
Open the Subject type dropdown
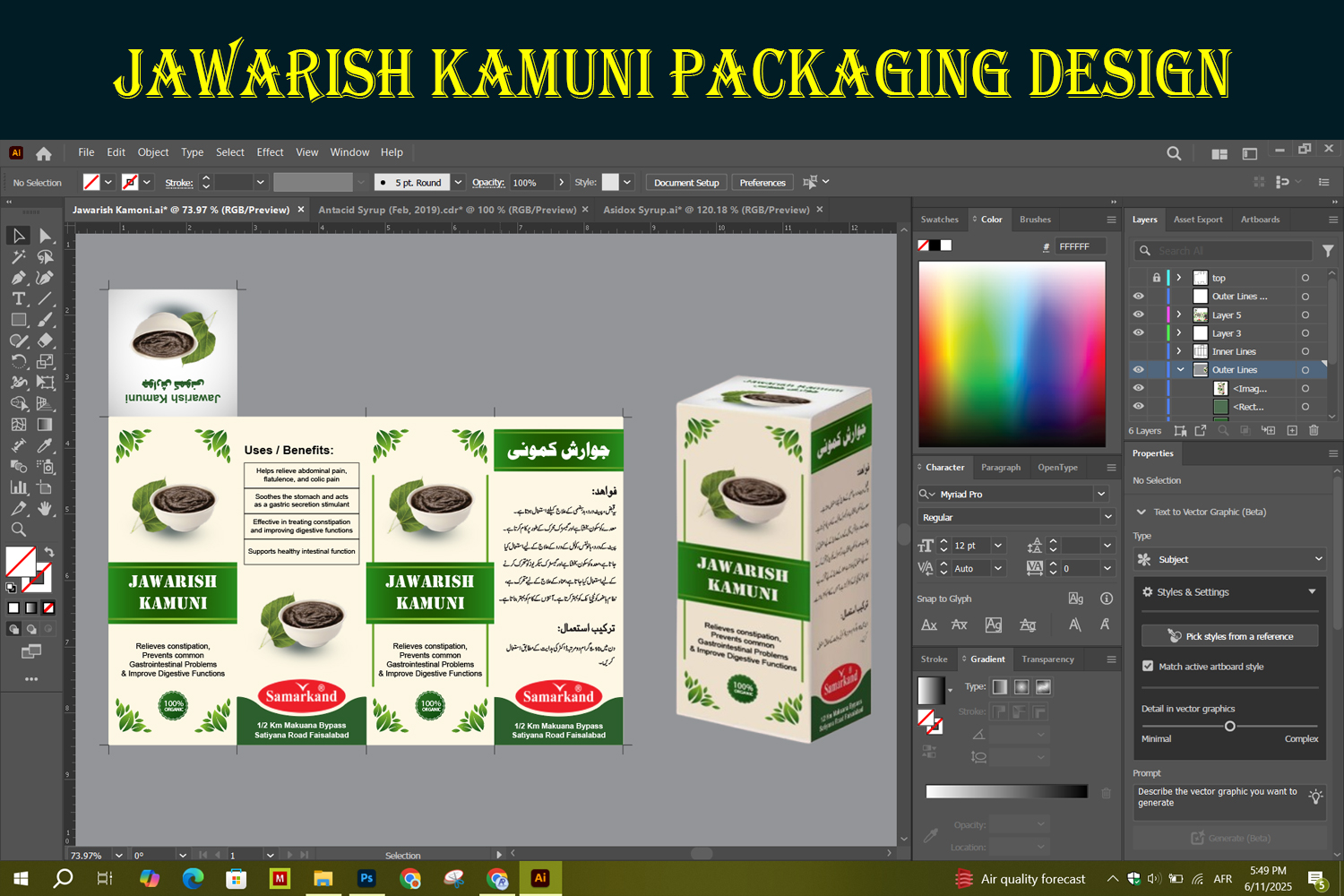[x=1229, y=559]
